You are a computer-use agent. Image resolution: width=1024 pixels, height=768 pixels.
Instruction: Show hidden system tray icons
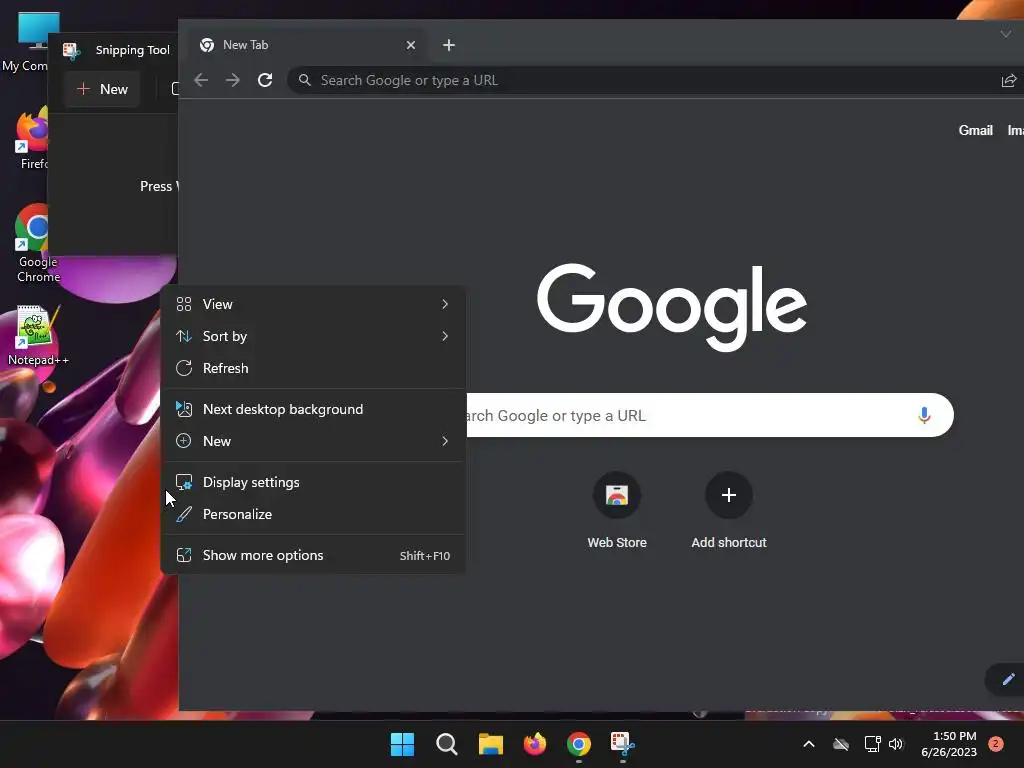click(808, 744)
